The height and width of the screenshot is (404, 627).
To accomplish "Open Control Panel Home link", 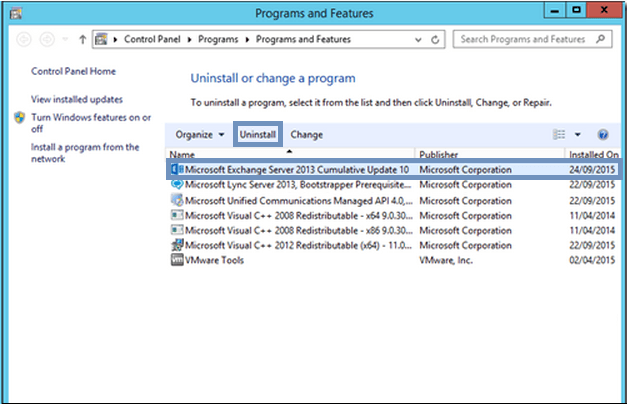I will click(x=74, y=71).
